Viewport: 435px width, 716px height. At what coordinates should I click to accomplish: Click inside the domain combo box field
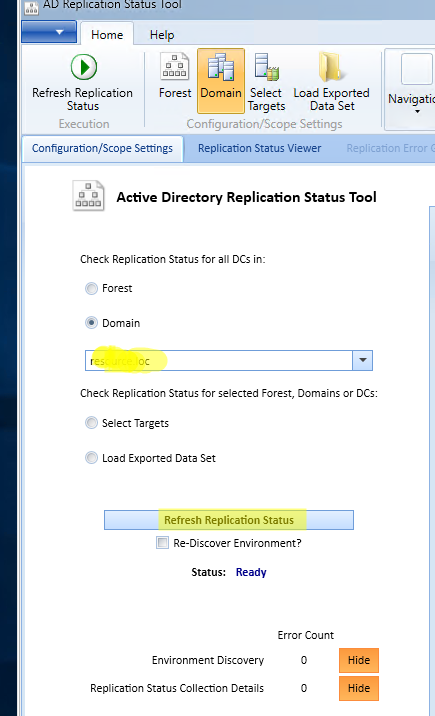(219, 361)
